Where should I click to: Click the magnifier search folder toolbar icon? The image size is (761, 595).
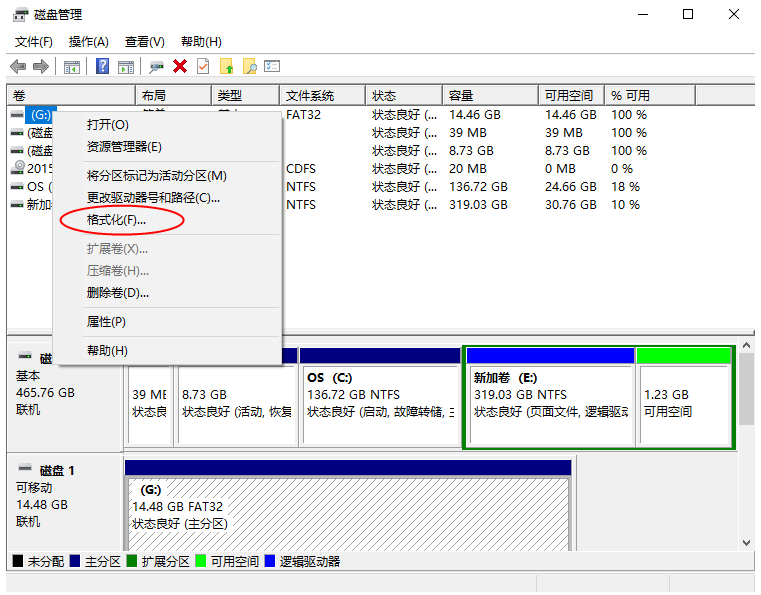coord(250,67)
